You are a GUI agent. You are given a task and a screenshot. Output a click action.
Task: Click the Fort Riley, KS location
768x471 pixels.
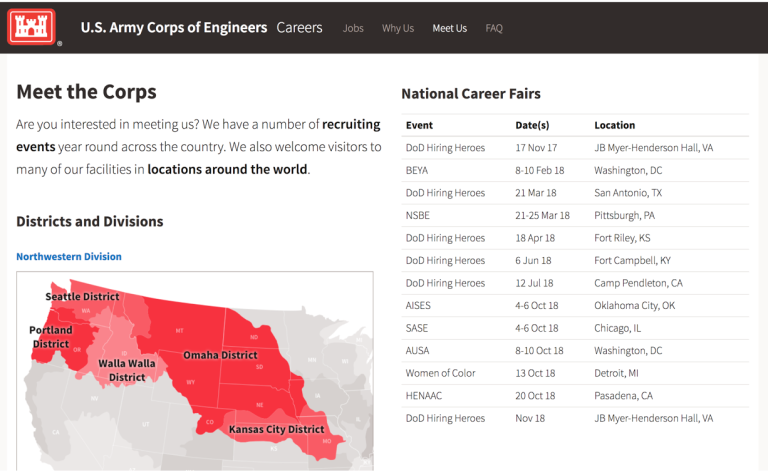point(622,238)
